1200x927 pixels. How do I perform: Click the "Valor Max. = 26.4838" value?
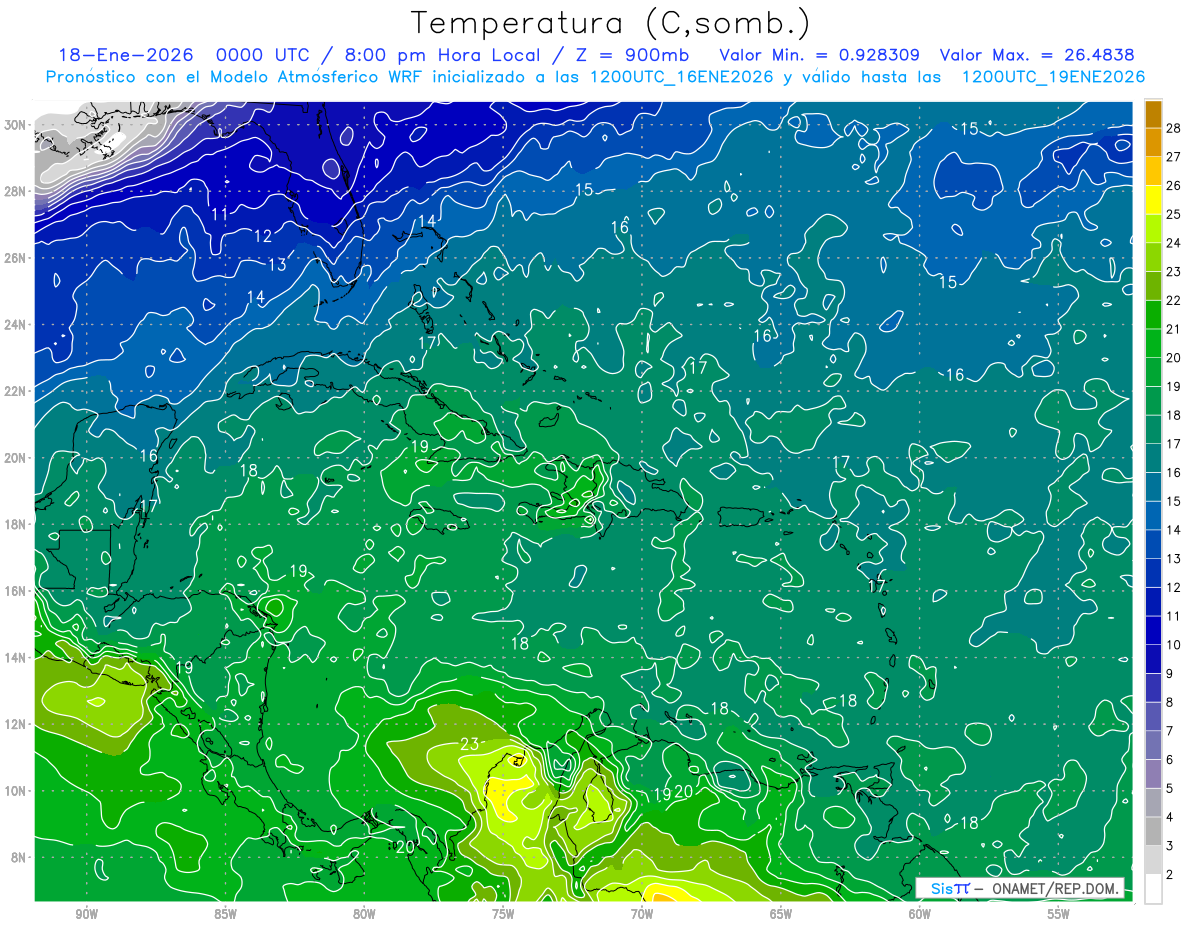coord(1038,56)
